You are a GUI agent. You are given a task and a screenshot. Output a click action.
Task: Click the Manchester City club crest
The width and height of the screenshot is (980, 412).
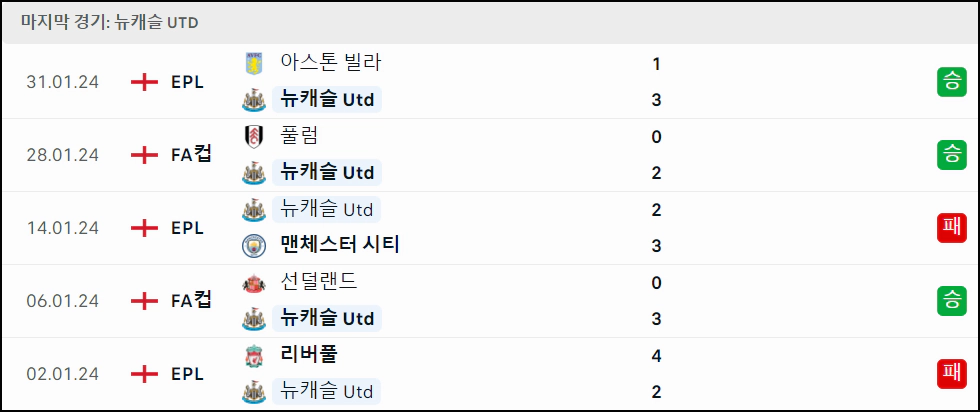pos(254,246)
